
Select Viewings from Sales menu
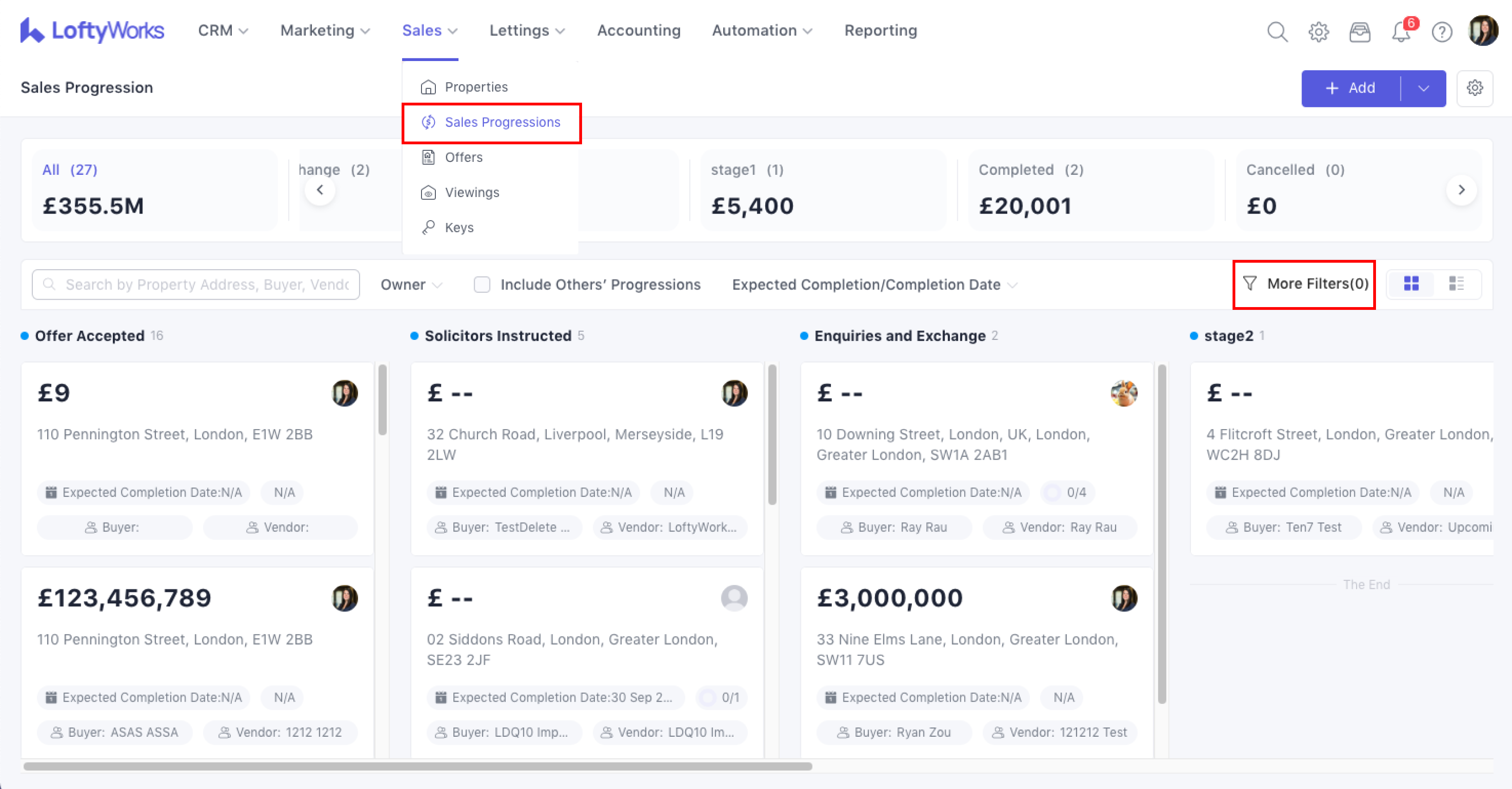pyautogui.click(x=471, y=192)
